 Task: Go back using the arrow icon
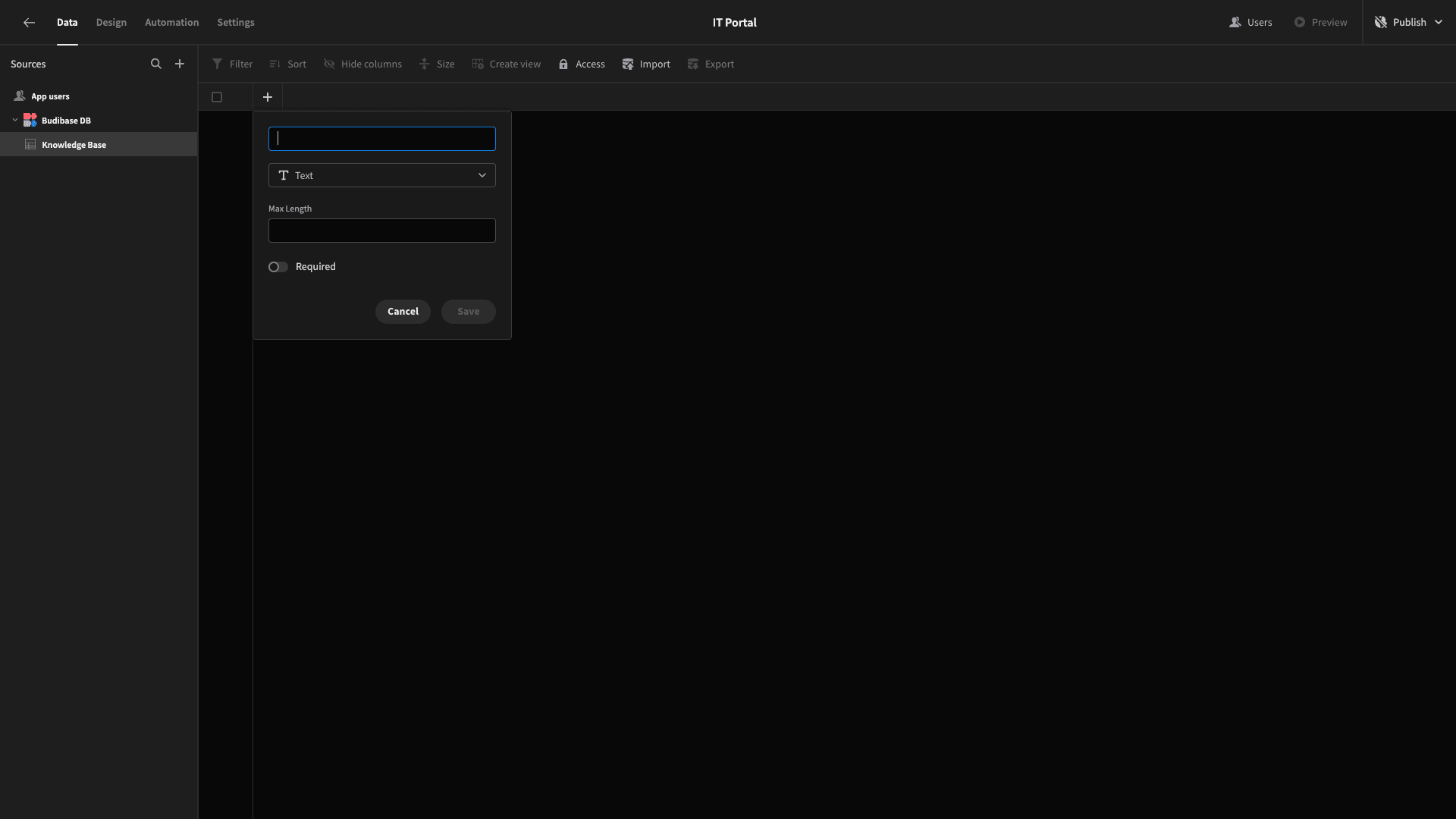tap(29, 23)
